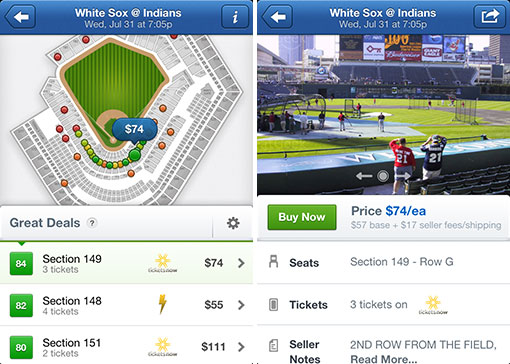The height and width of the screenshot is (364, 510).
Task: Expand Section 148 listing chevron
Action: (241, 305)
